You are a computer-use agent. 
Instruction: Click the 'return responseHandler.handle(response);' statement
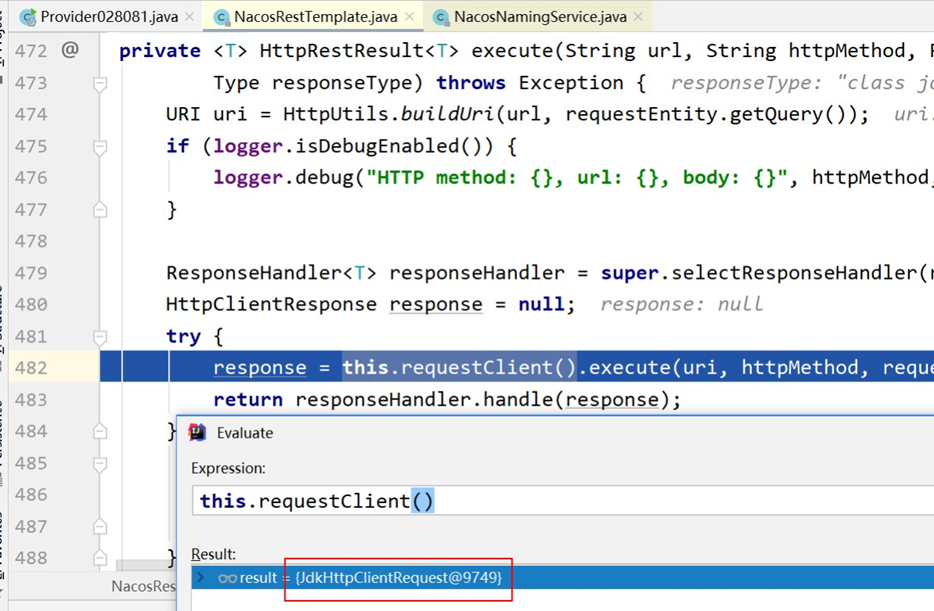(447, 399)
